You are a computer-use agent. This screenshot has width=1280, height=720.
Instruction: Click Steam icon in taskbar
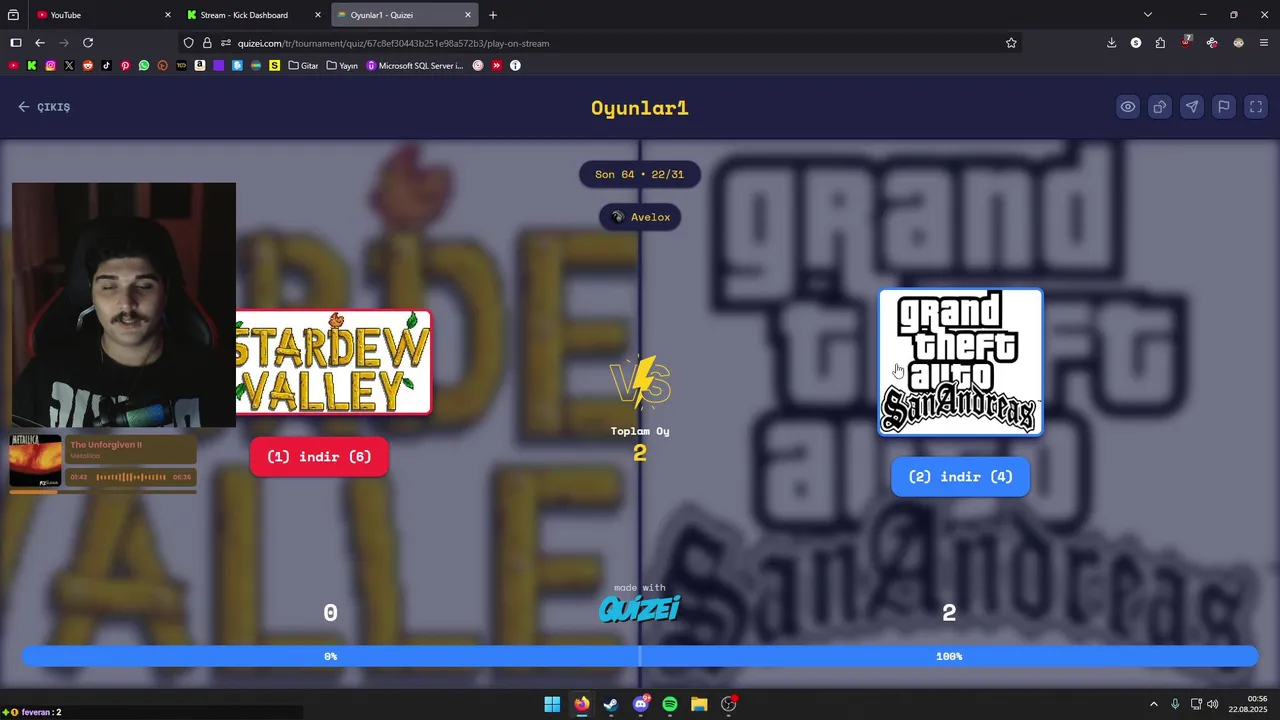click(x=611, y=704)
